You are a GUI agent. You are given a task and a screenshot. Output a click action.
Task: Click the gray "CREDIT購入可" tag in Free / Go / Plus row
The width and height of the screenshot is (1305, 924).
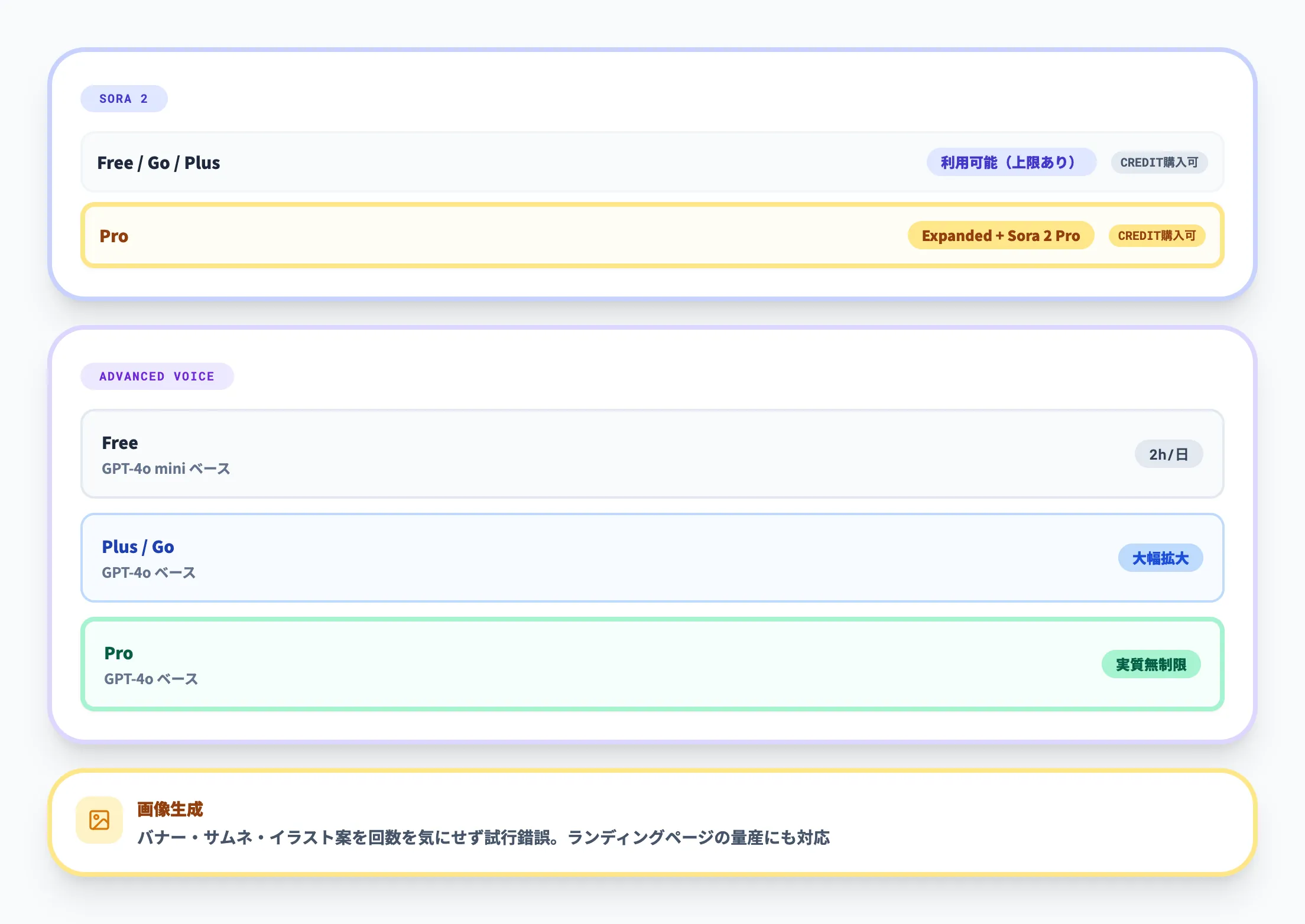click(x=1159, y=162)
